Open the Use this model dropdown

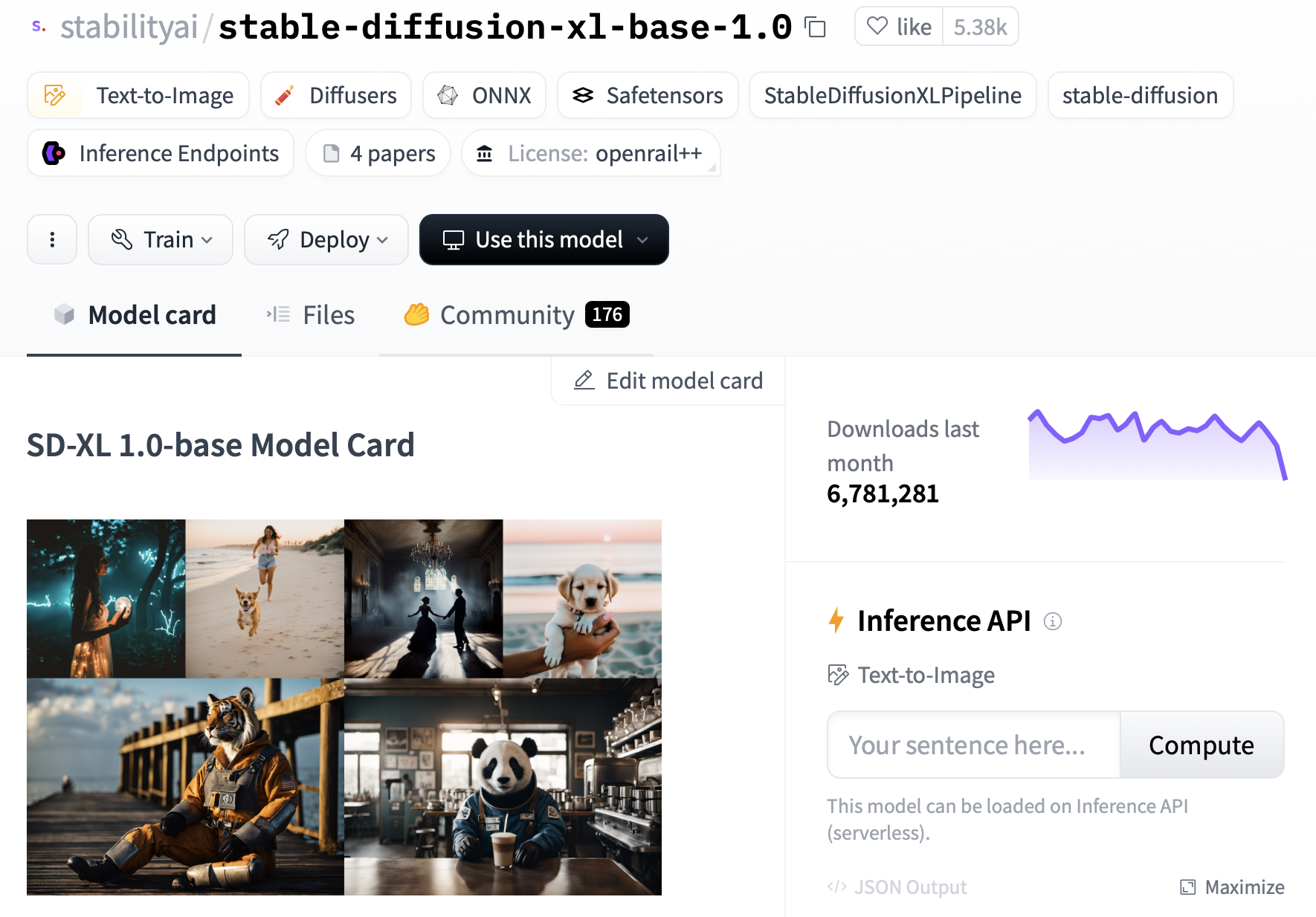(x=544, y=239)
